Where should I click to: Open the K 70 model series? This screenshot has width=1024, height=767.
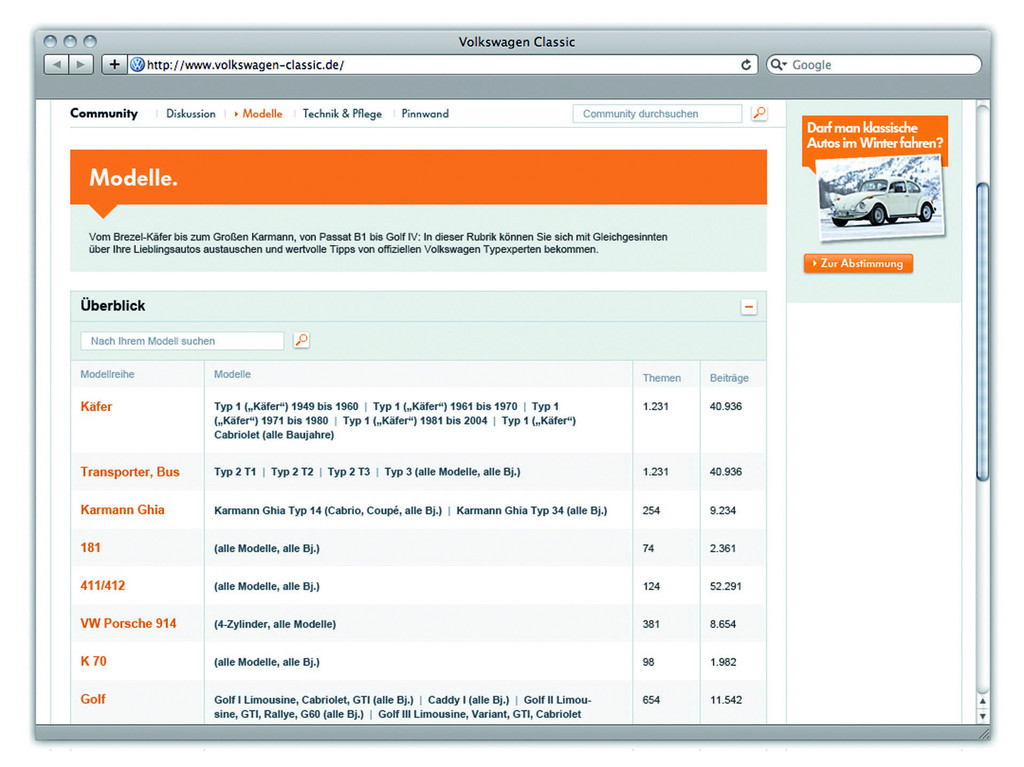point(93,661)
